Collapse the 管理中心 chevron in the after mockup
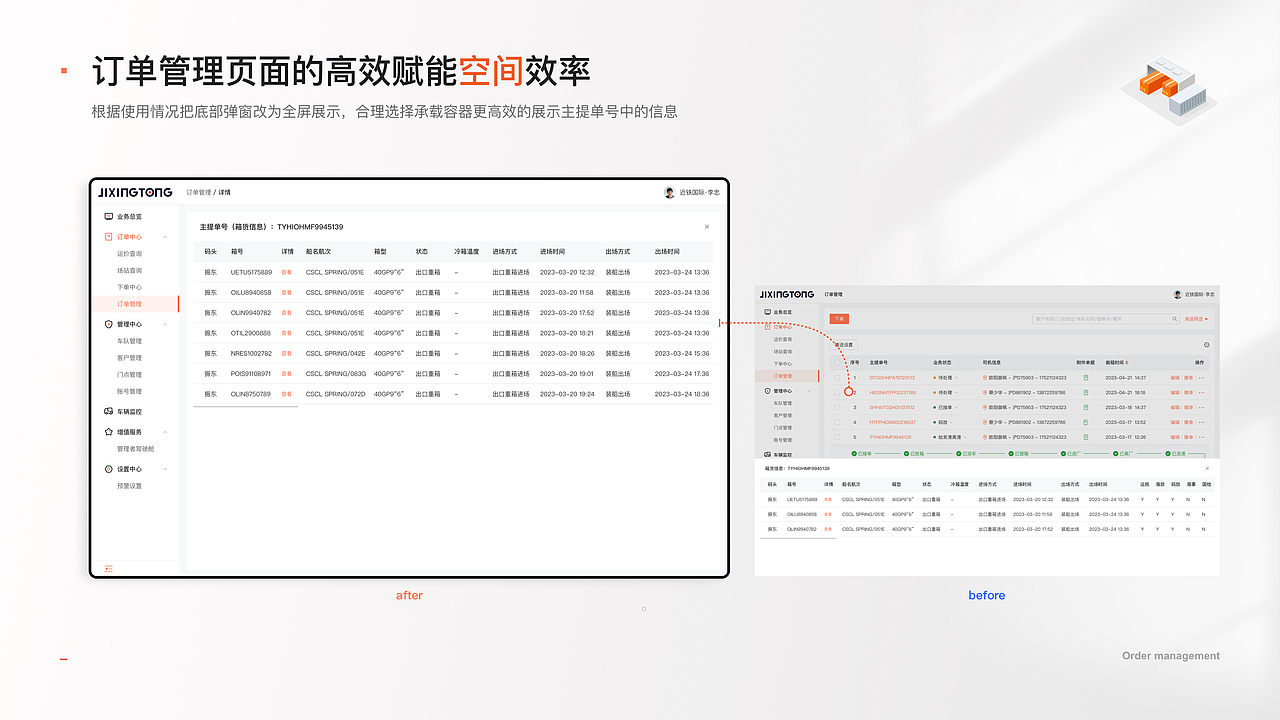Image resolution: width=1280 pixels, height=720 pixels. pyautogui.click(x=165, y=324)
